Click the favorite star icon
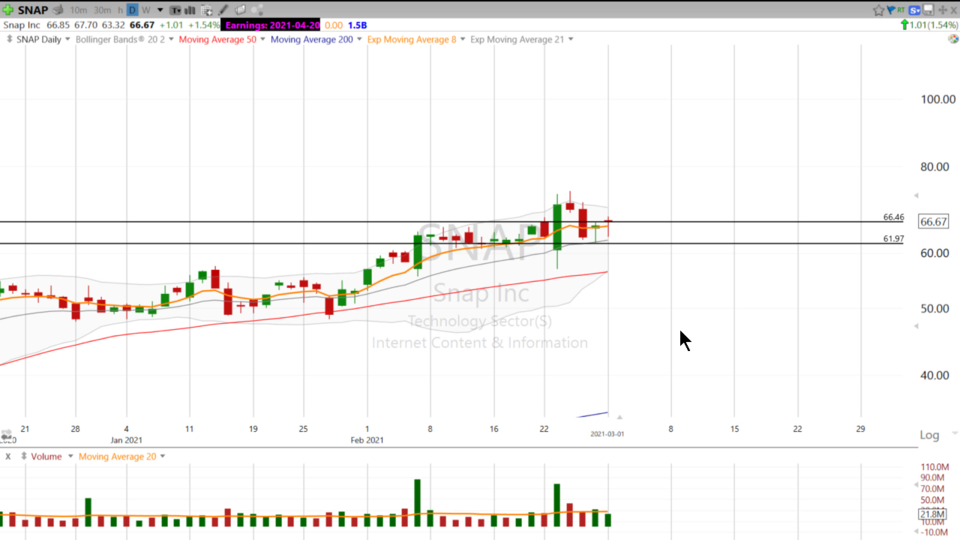This screenshot has width=960, height=540. (x=879, y=10)
